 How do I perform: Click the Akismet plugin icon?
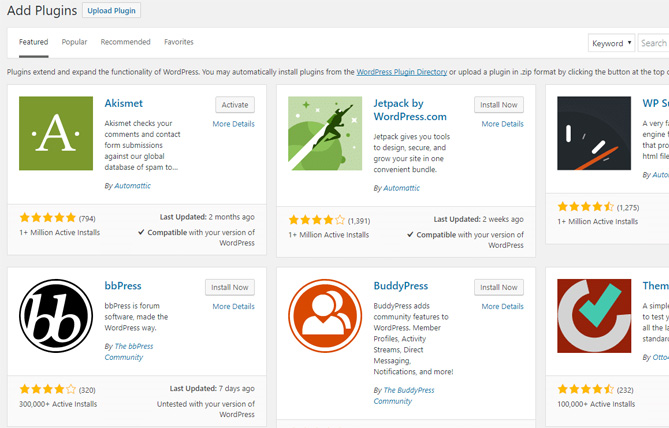(56, 134)
